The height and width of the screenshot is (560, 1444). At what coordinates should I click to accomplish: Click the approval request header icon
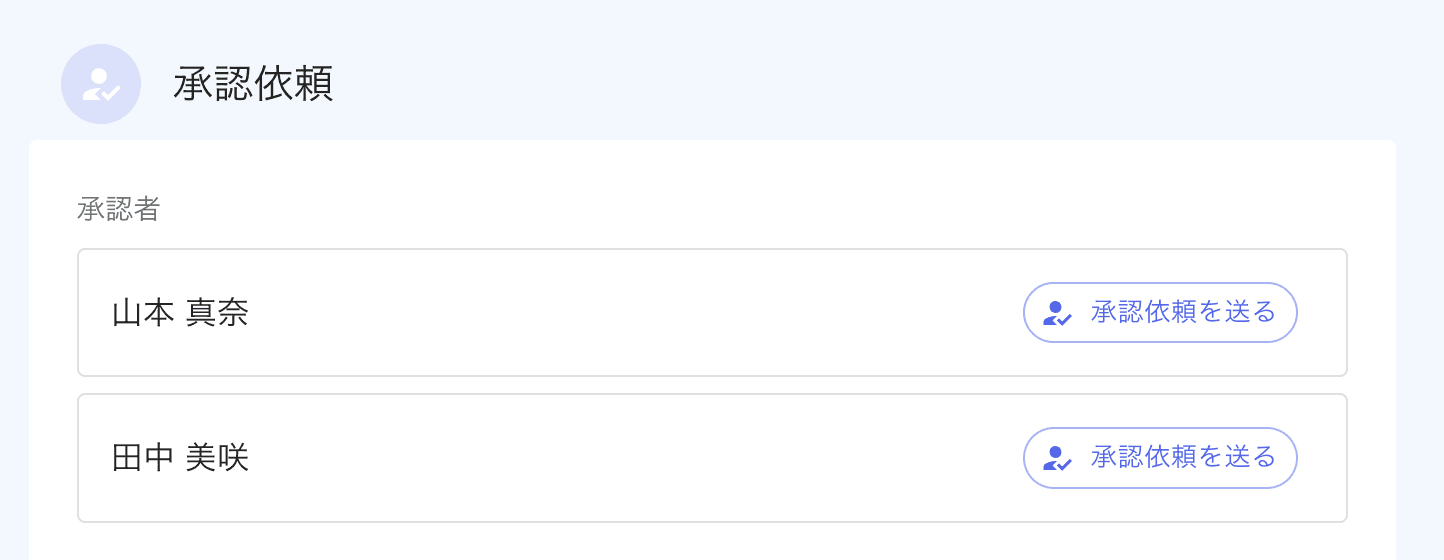[x=101, y=85]
